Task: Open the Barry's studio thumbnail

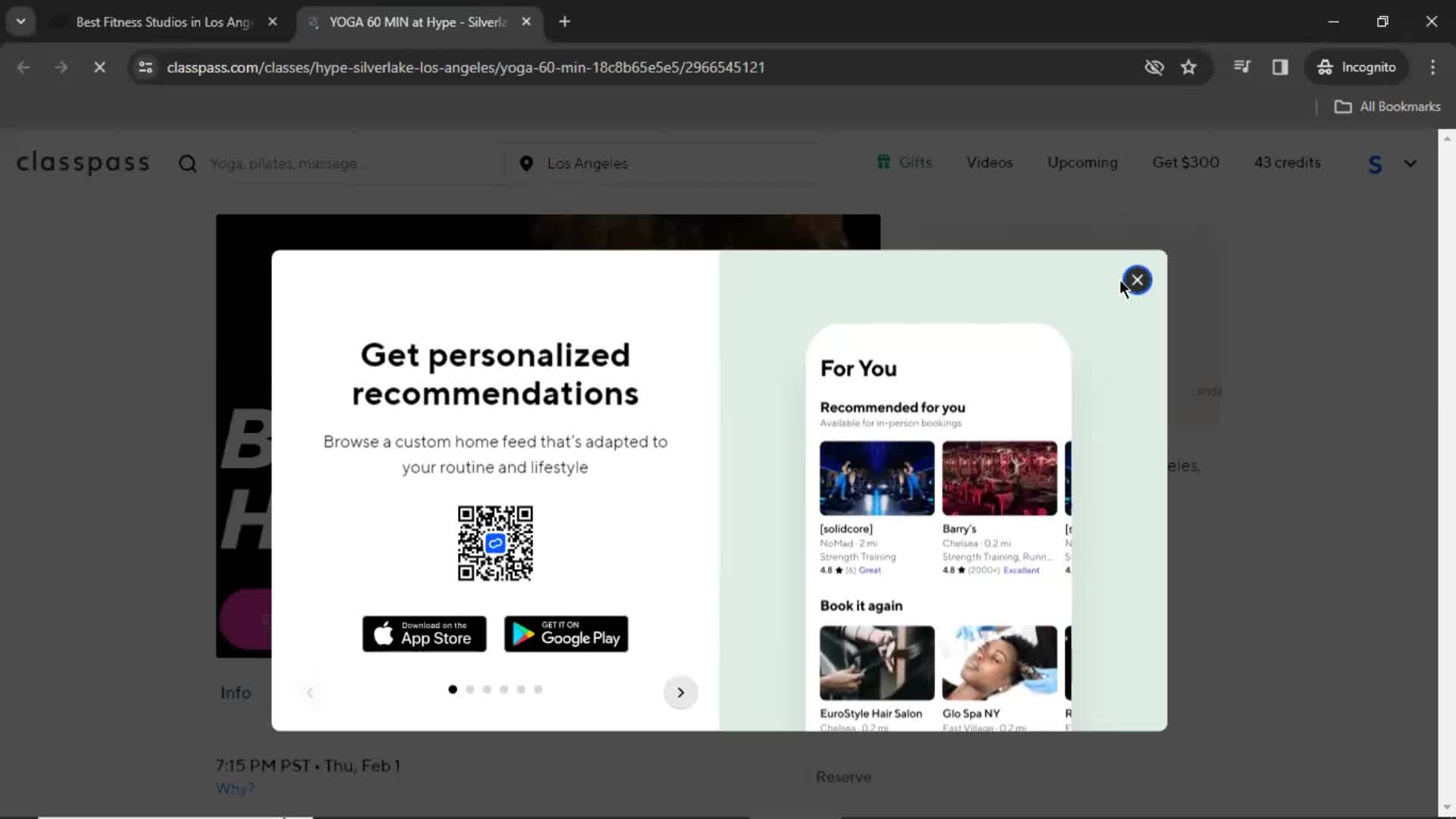Action: [x=999, y=478]
